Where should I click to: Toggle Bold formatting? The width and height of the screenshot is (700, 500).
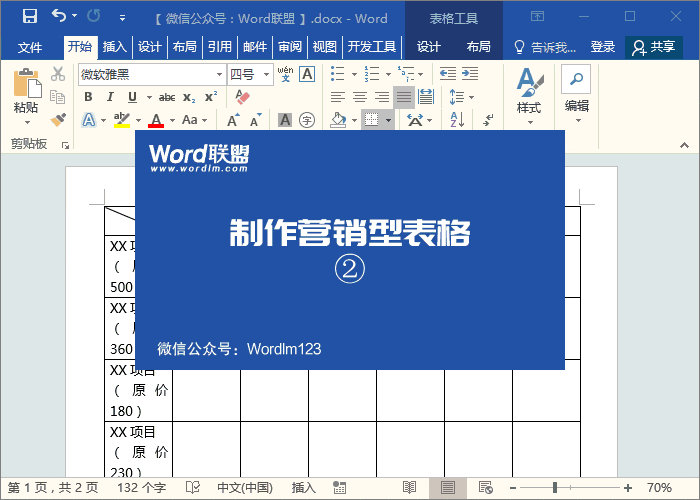88,97
